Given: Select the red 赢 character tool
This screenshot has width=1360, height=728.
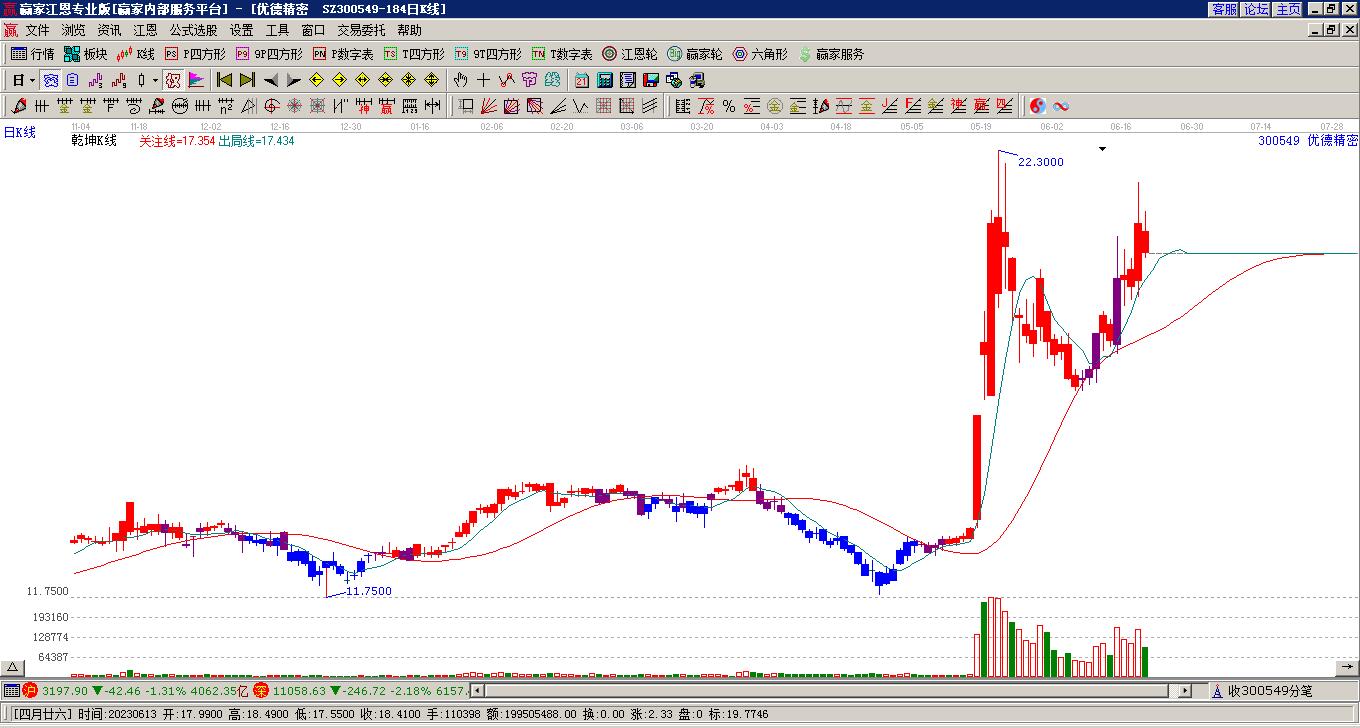Looking at the screenshot, I should click(x=386, y=106).
